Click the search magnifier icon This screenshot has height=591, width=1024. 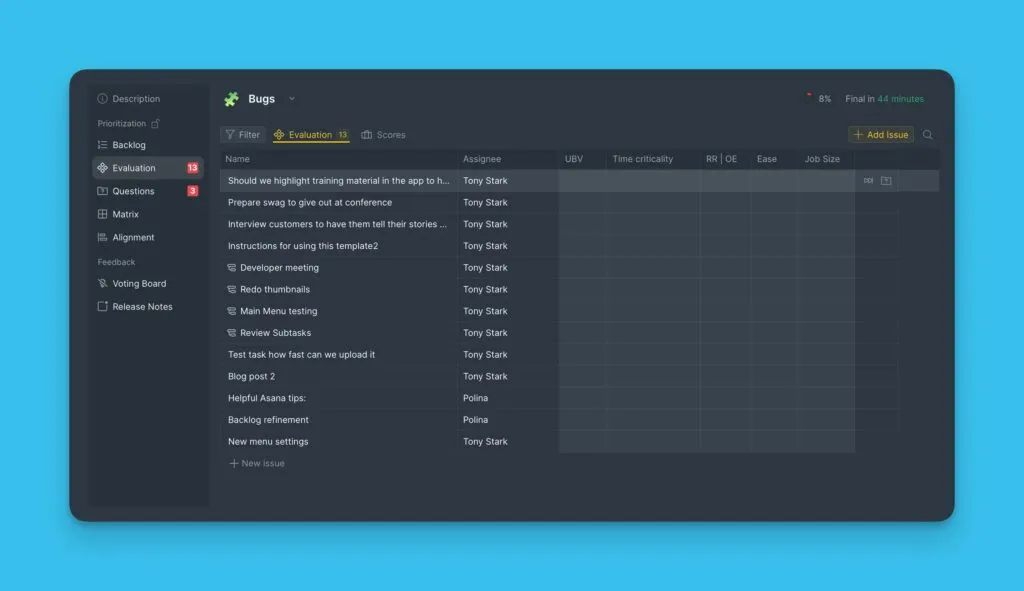928,135
